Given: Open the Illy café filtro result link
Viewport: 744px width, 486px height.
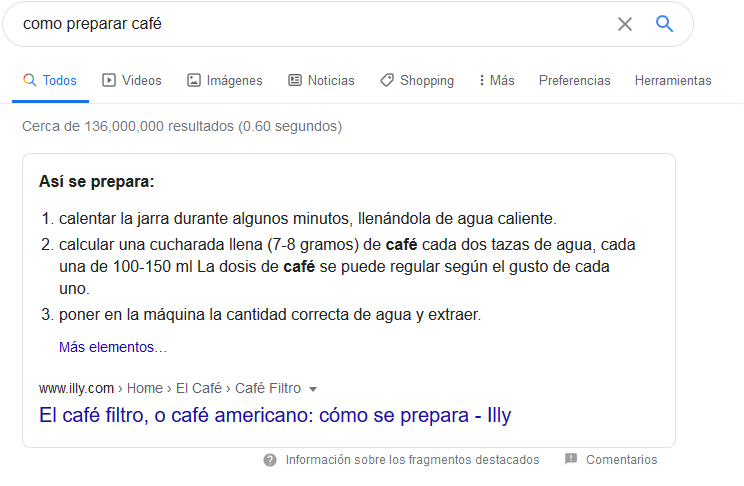Looking at the screenshot, I should pos(275,415).
